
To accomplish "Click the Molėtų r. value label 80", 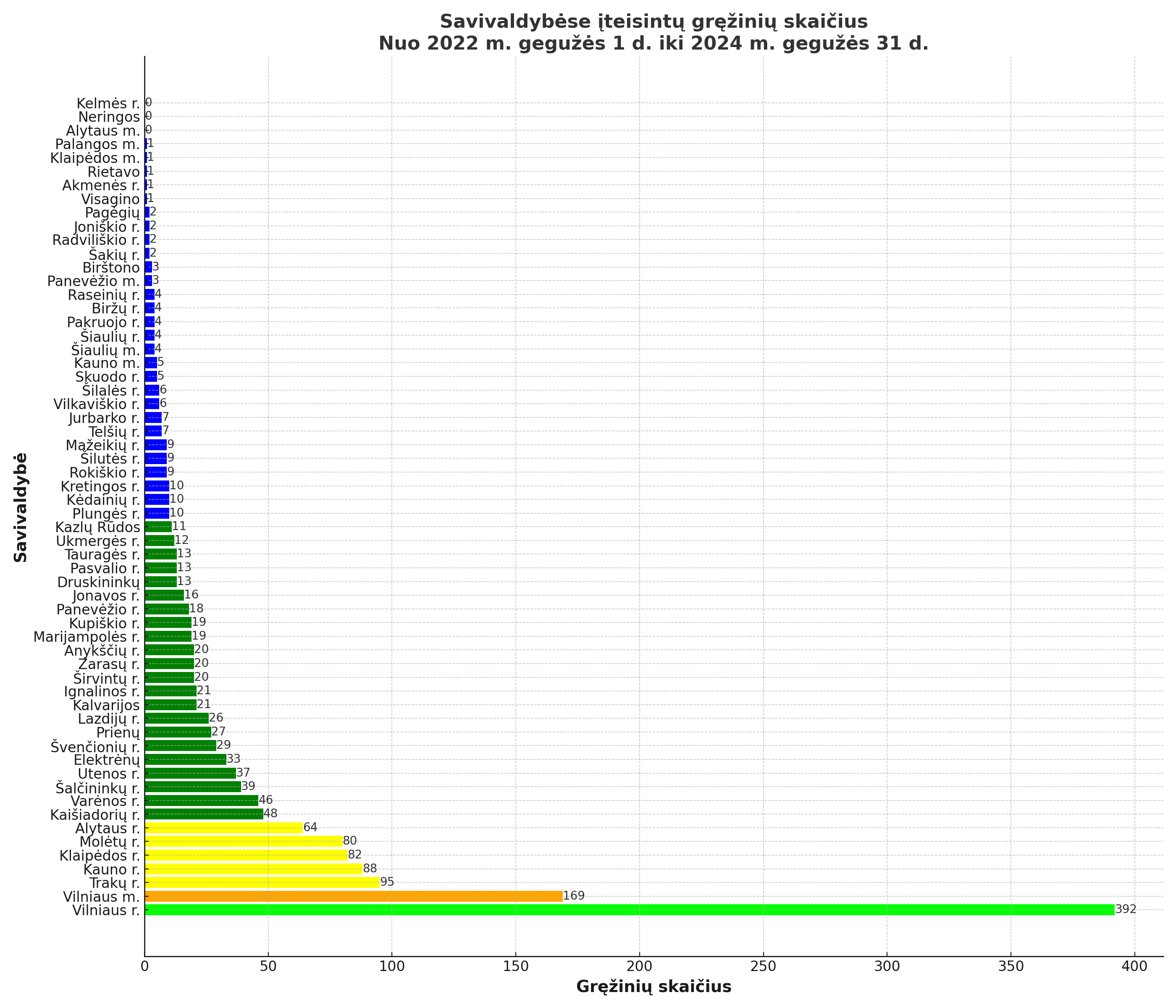I will coord(349,841).
